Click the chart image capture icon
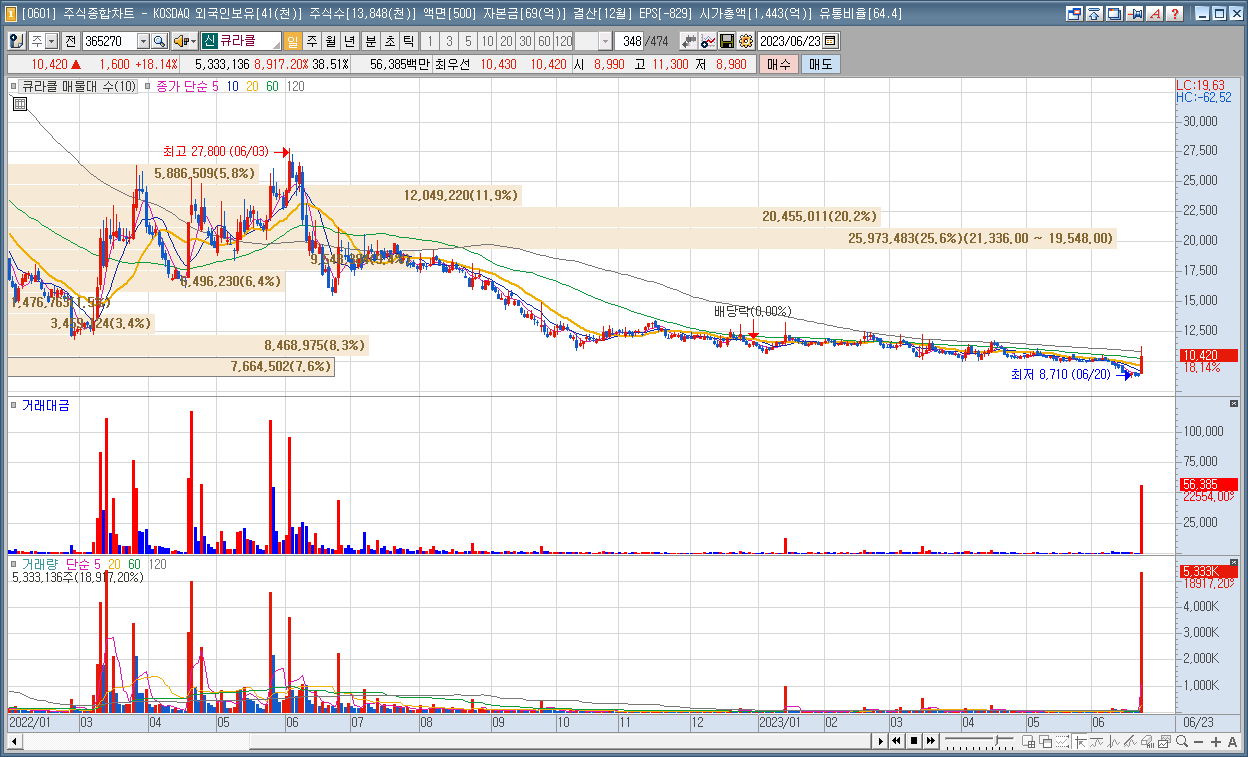Image resolution: width=1248 pixels, height=757 pixels. tap(1164, 741)
